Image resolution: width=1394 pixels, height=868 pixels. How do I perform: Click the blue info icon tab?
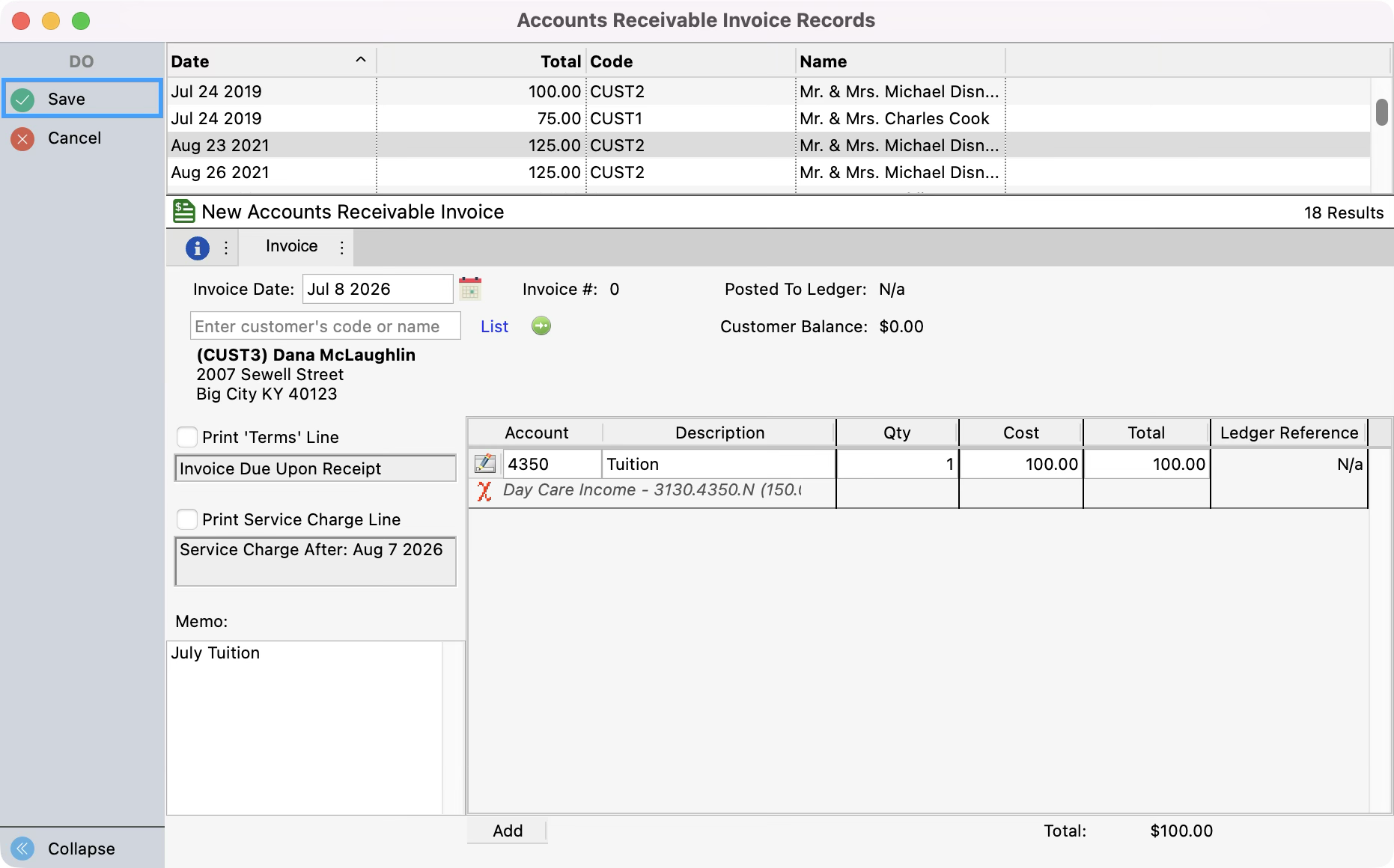point(198,248)
